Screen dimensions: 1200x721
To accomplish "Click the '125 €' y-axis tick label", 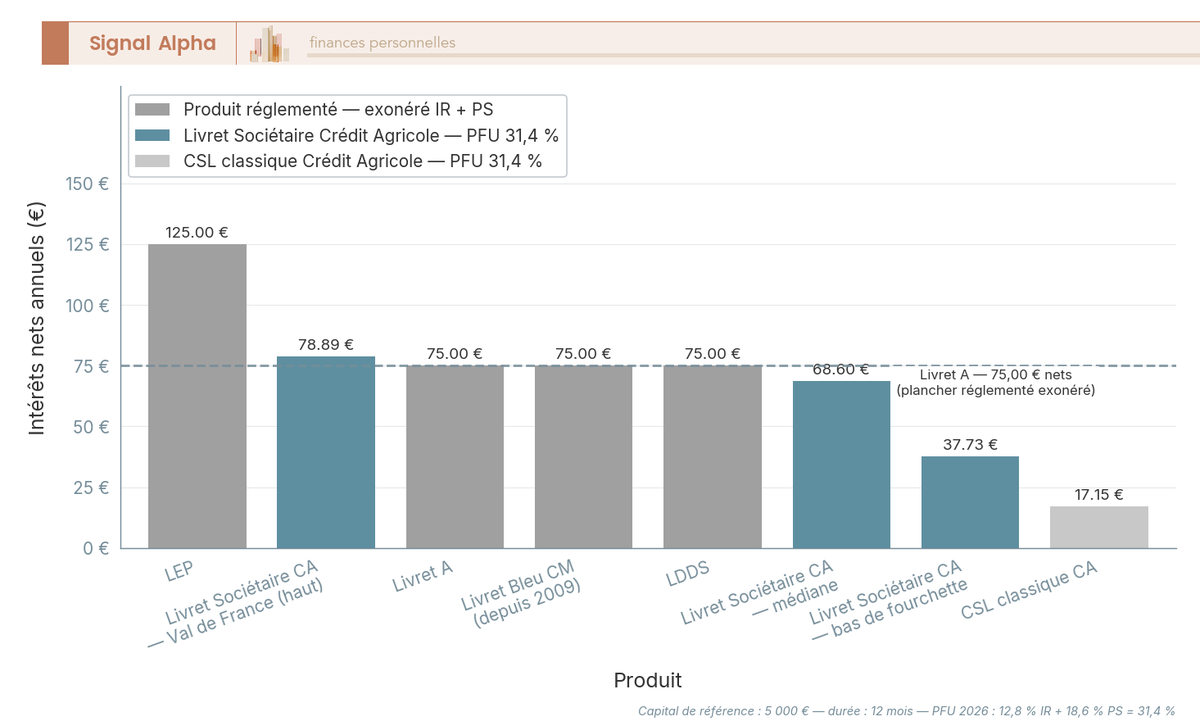I will point(89,245).
